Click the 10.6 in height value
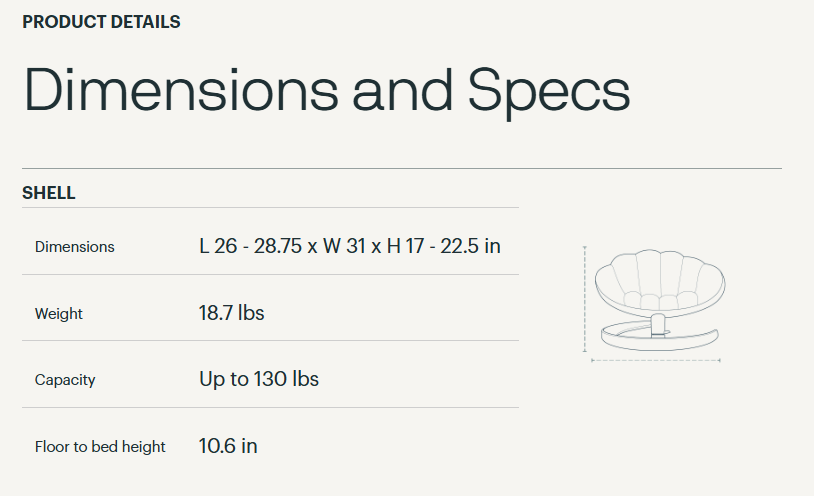814x496 pixels. point(228,446)
